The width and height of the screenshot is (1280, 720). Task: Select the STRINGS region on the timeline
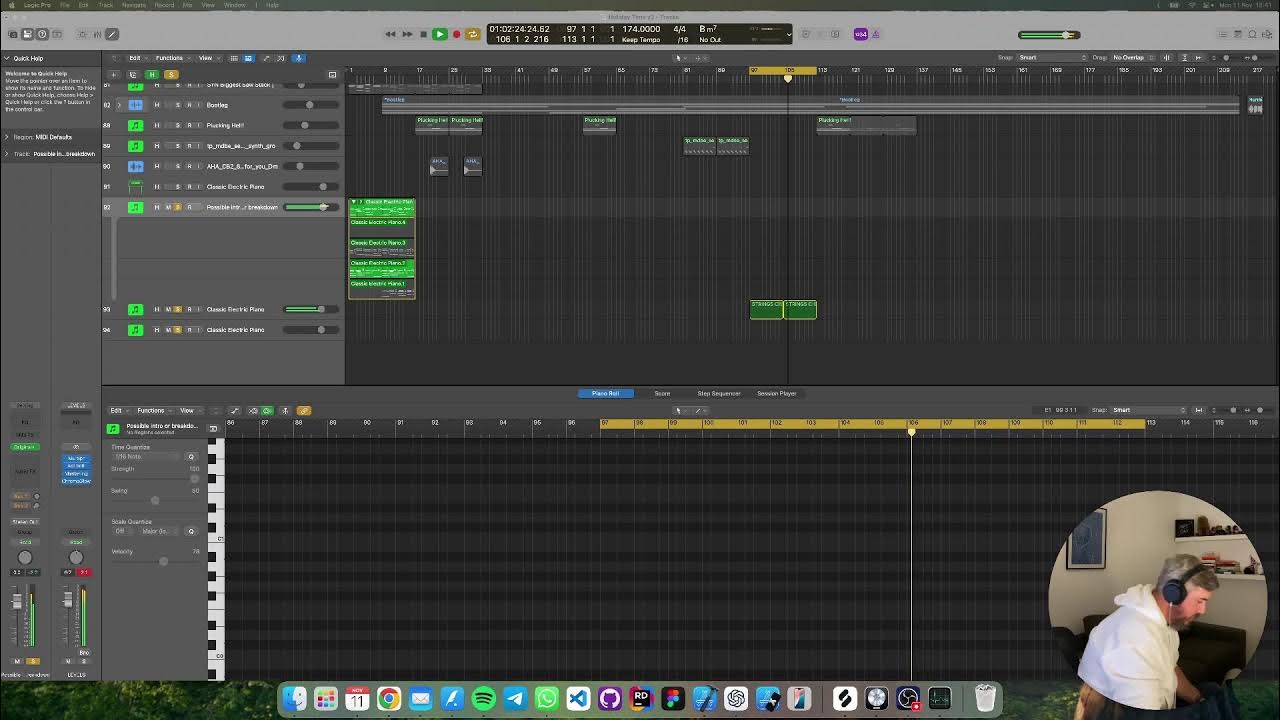765,309
